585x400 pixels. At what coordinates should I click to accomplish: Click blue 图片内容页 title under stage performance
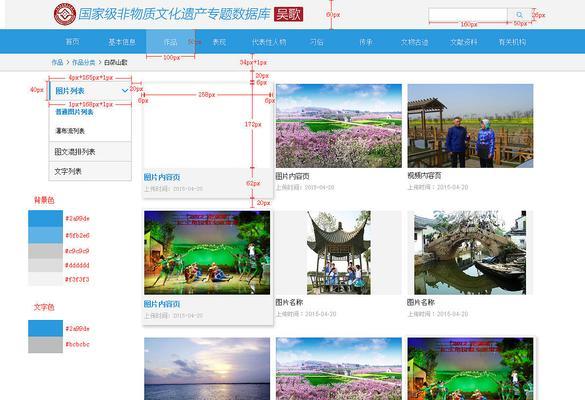click(x=162, y=304)
